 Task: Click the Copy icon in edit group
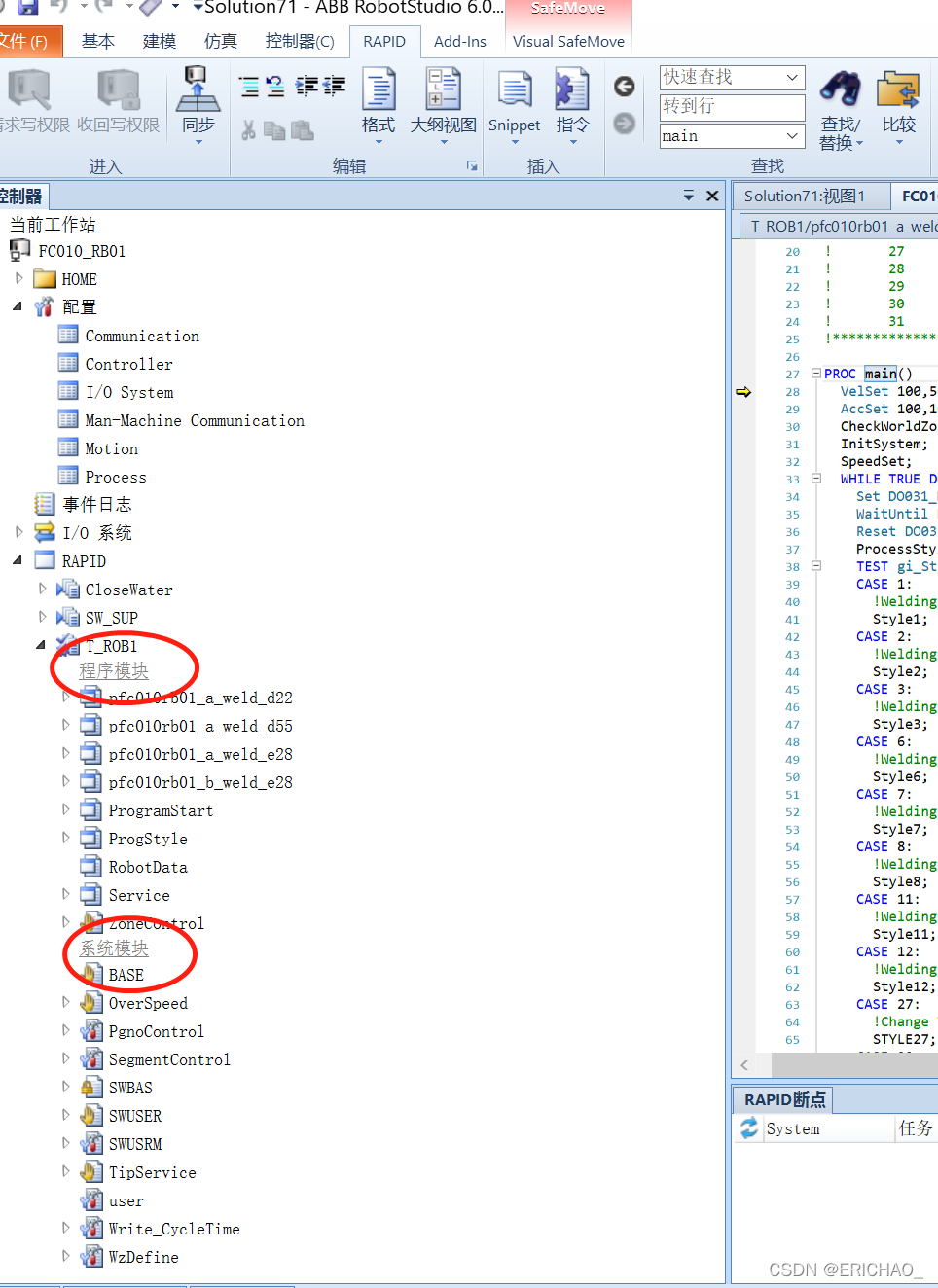275,129
